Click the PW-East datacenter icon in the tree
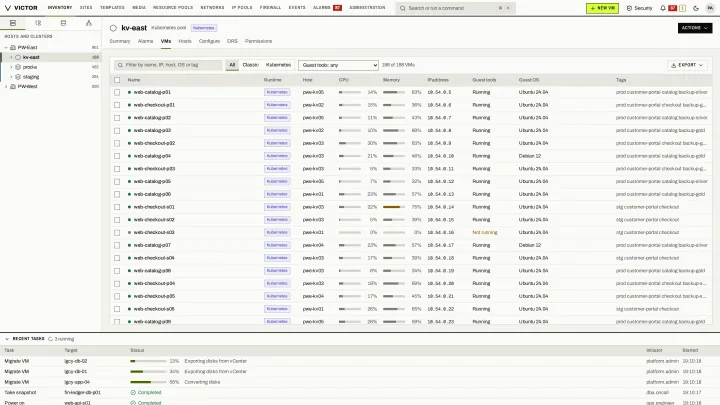The image size is (720, 405). click(13, 47)
